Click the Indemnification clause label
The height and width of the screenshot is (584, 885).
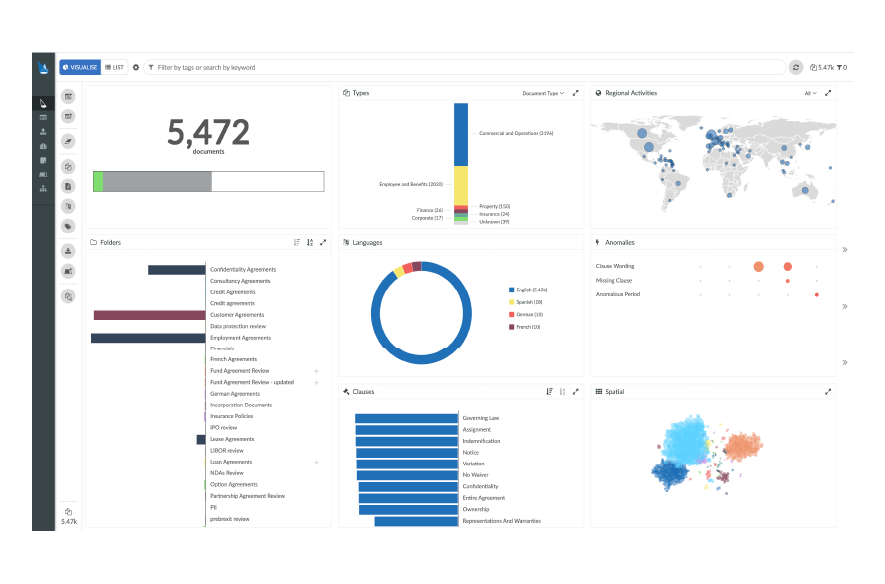(x=481, y=441)
